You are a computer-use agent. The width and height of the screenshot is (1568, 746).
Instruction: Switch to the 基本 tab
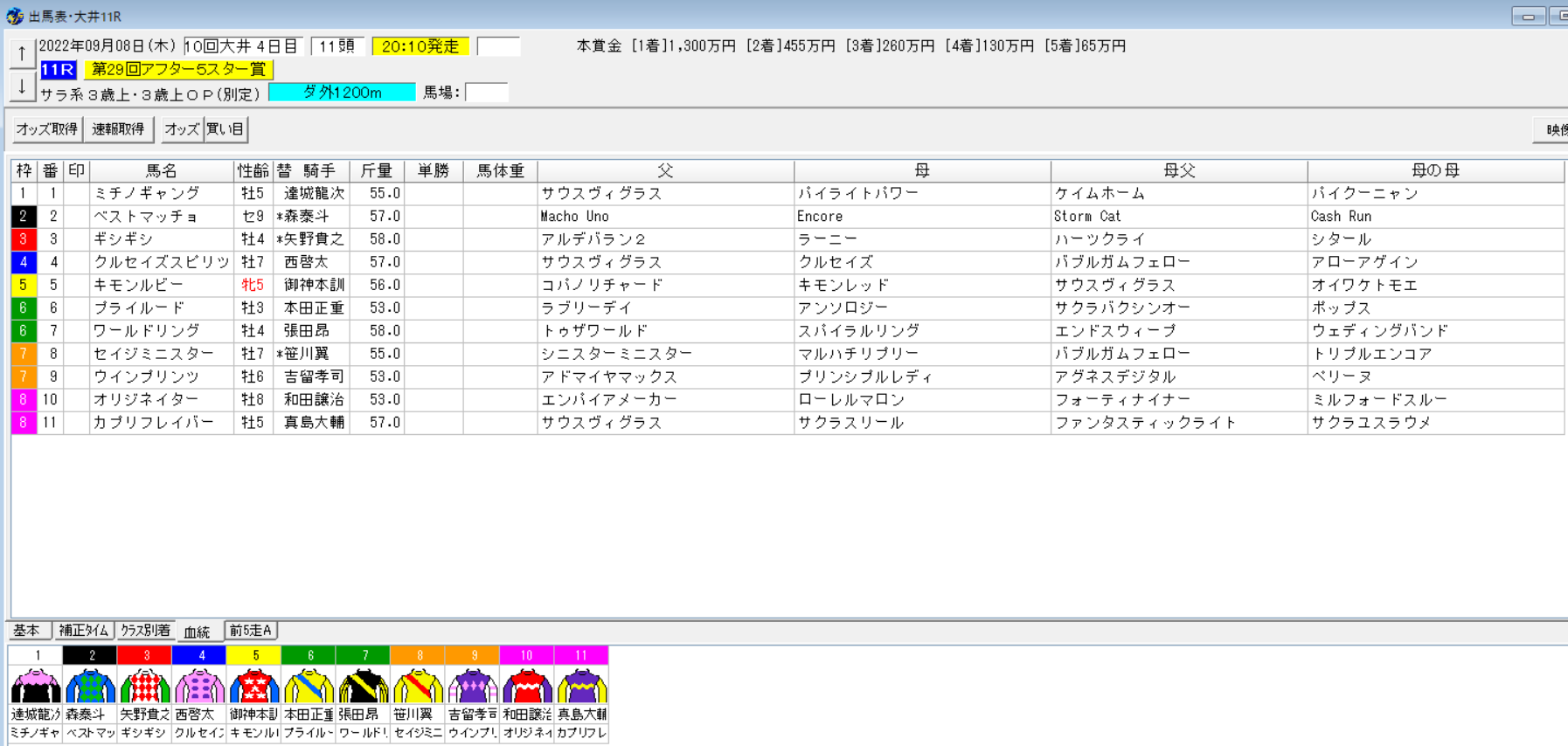point(27,631)
